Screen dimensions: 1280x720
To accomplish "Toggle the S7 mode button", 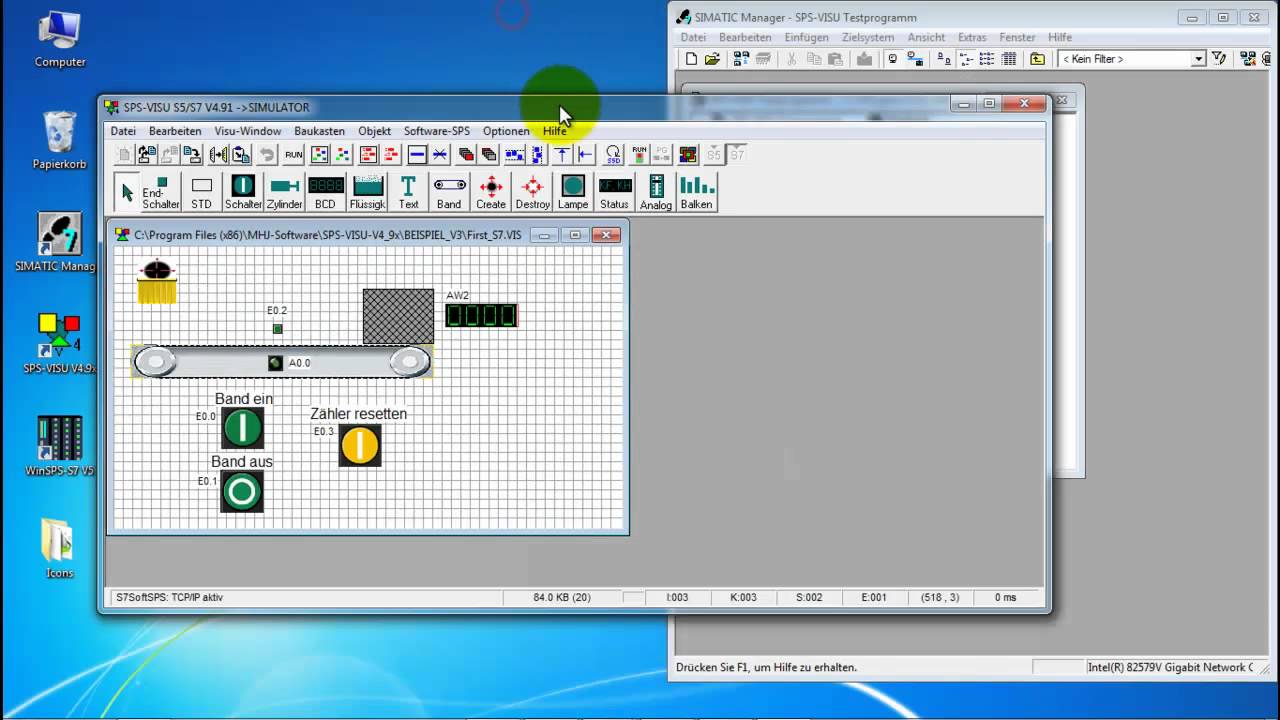I will click(x=737, y=155).
